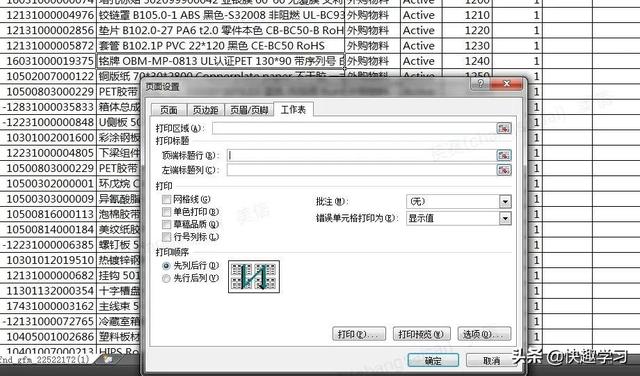Image resolution: width=640 pixels, height=376 pixels.
Task: Select the cell with value 1220
Action: coord(467,31)
